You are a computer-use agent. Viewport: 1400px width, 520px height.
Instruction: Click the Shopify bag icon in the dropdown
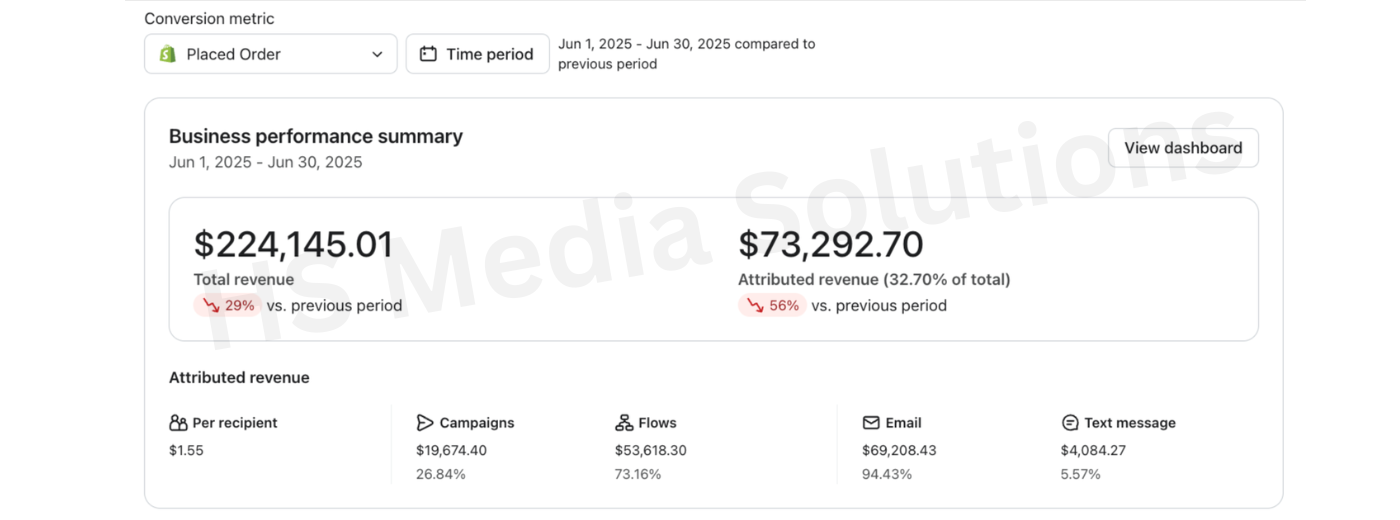tap(168, 54)
